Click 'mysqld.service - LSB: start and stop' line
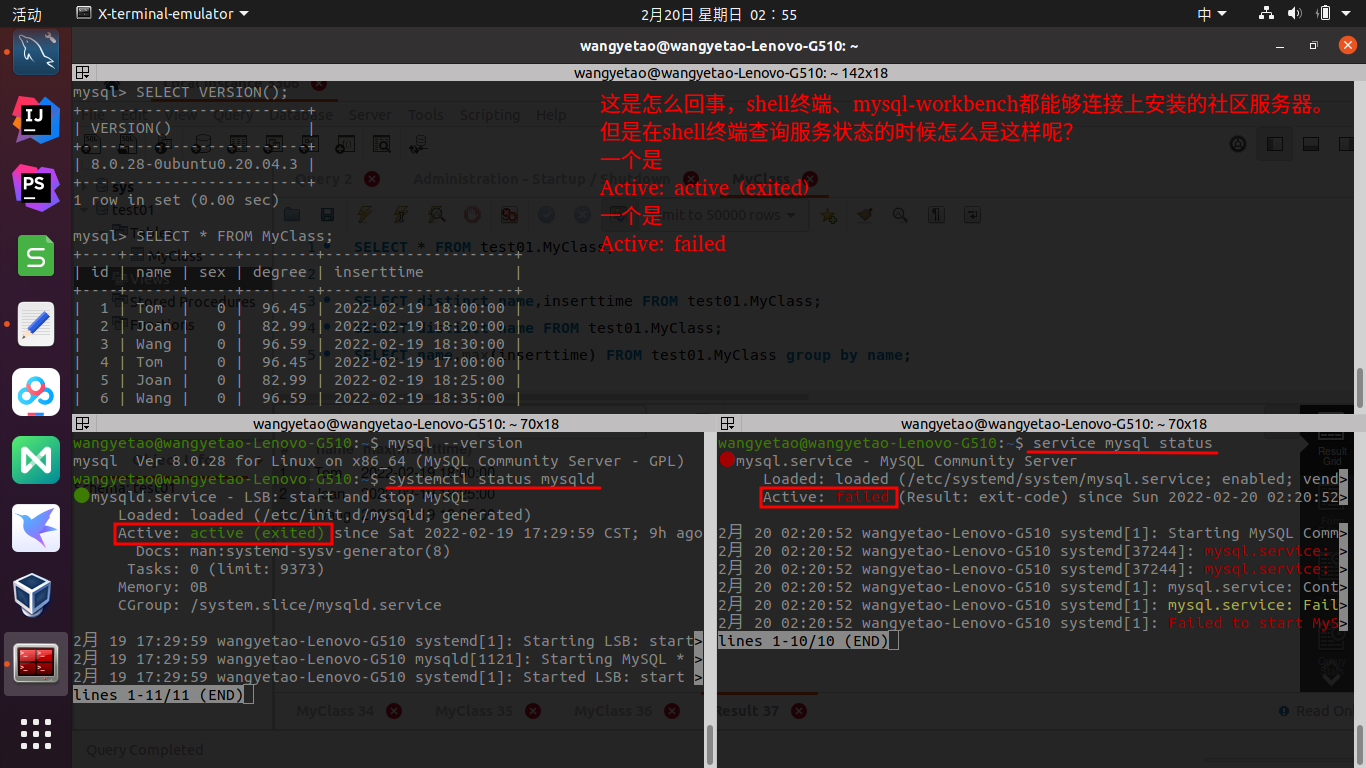This screenshot has height=768, width=1366. pos(279,497)
